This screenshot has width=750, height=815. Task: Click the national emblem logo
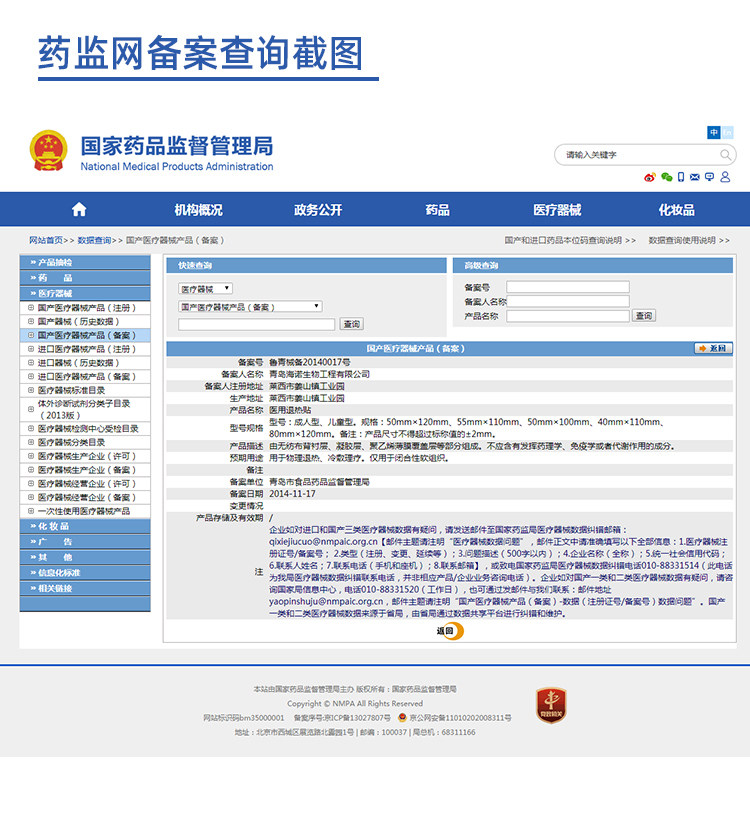click(48, 151)
